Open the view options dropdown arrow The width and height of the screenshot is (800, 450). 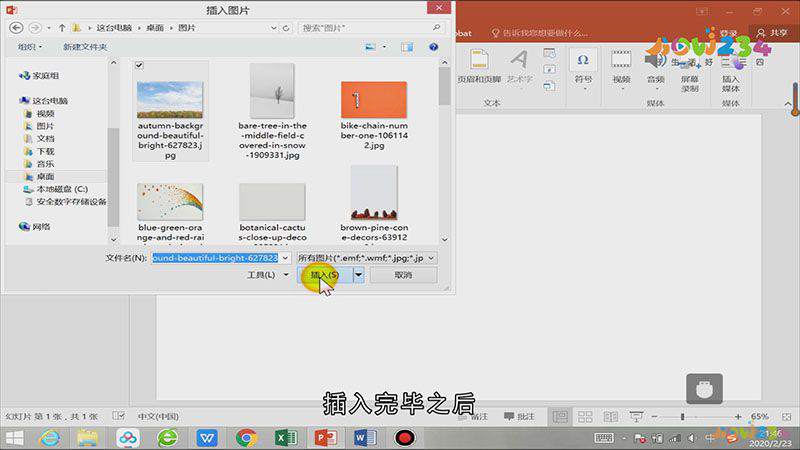[x=384, y=47]
